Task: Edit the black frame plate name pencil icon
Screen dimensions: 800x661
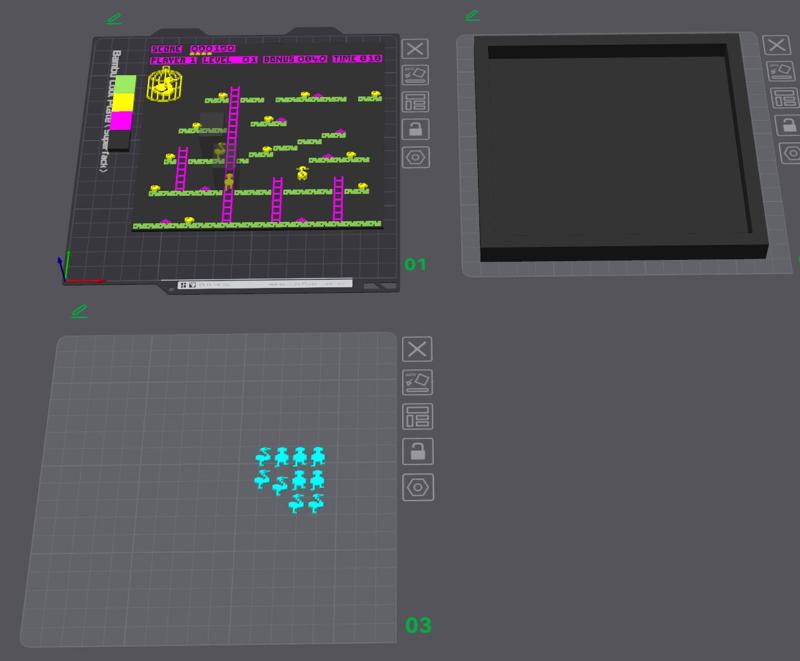Action: (472, 16)
